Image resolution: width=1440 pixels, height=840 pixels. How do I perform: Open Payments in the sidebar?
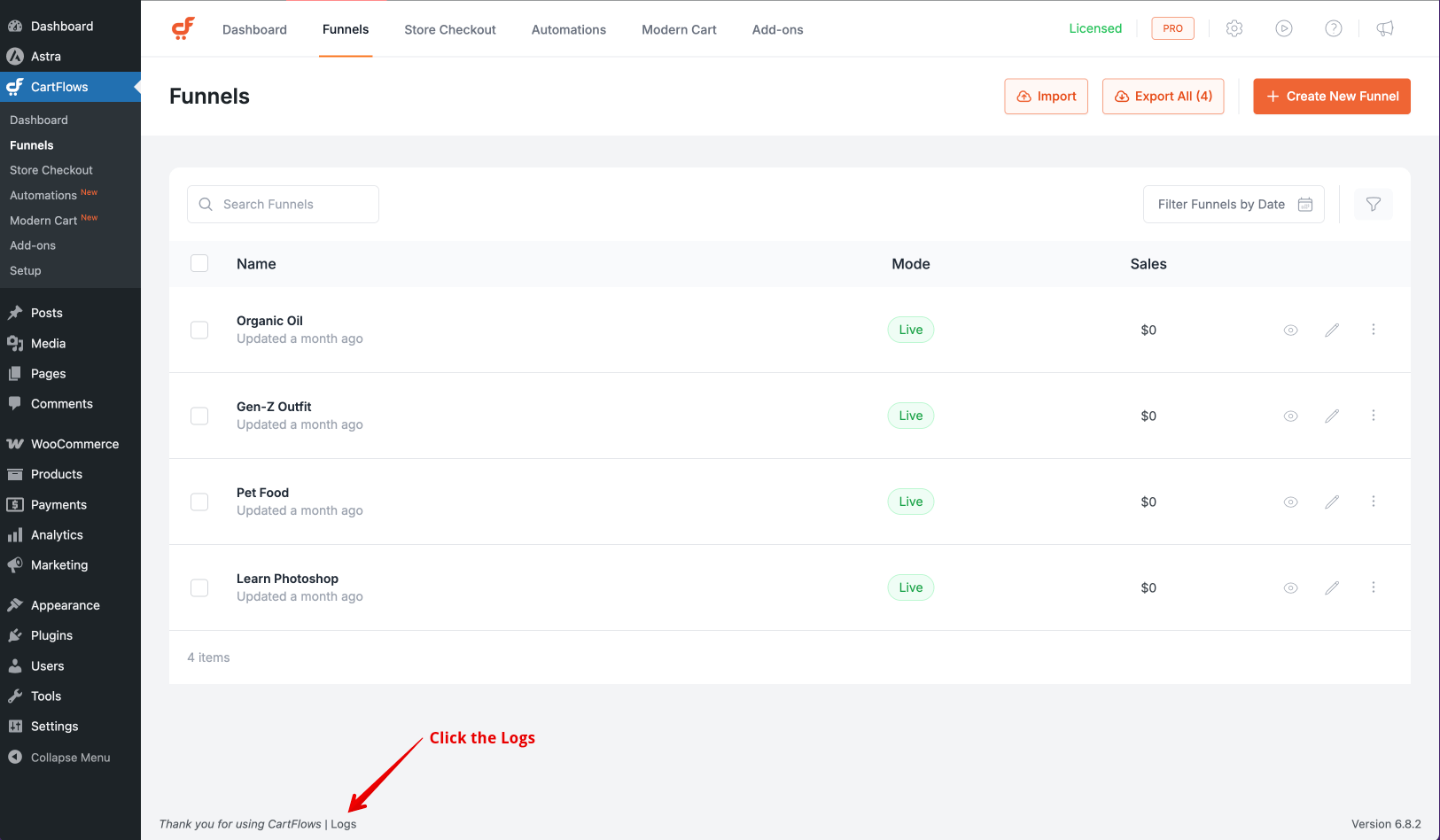click(70, 504)
